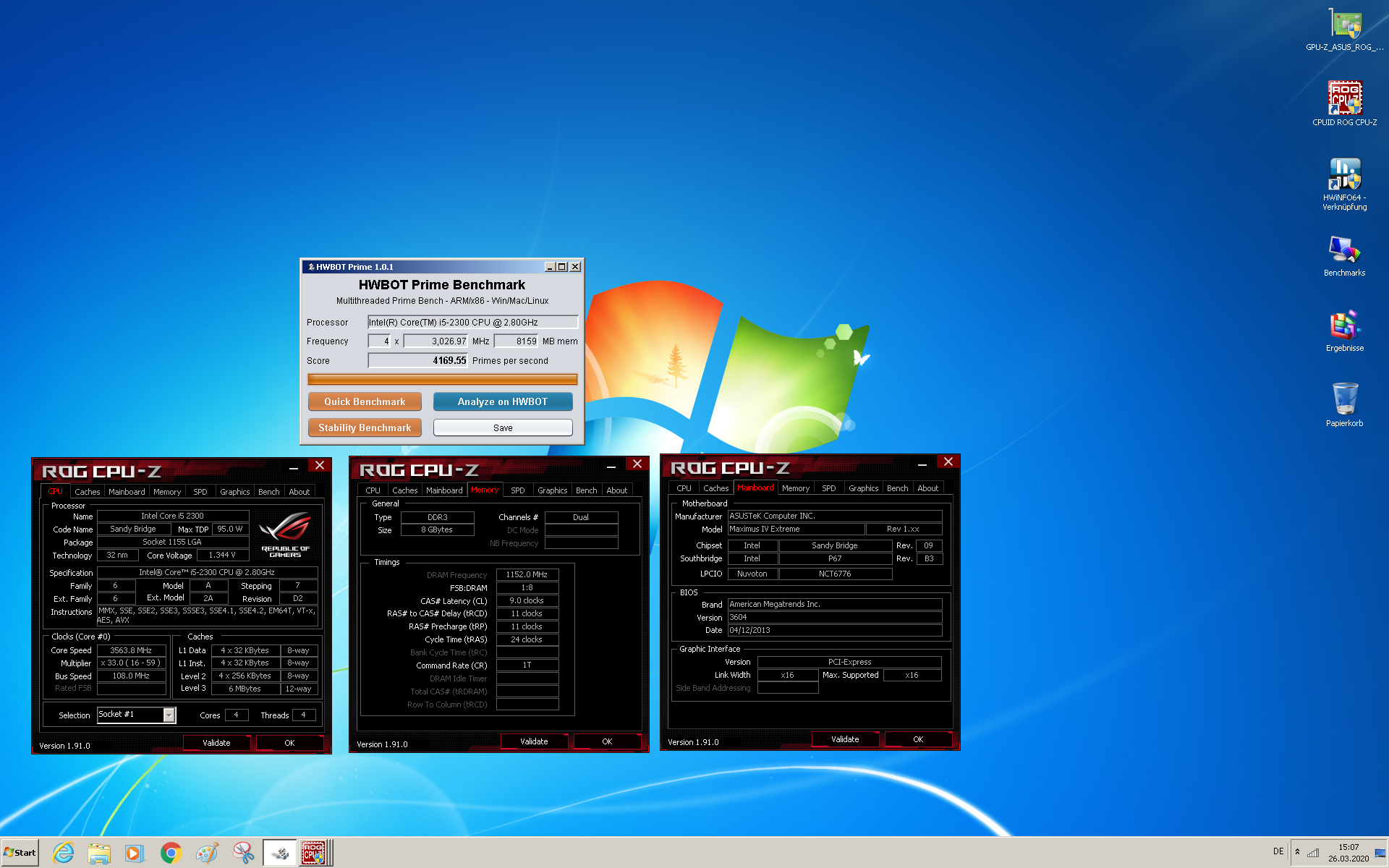Click OK in left CPU-Z window
Screen dimensions: 1389x868
pos(289,743)
